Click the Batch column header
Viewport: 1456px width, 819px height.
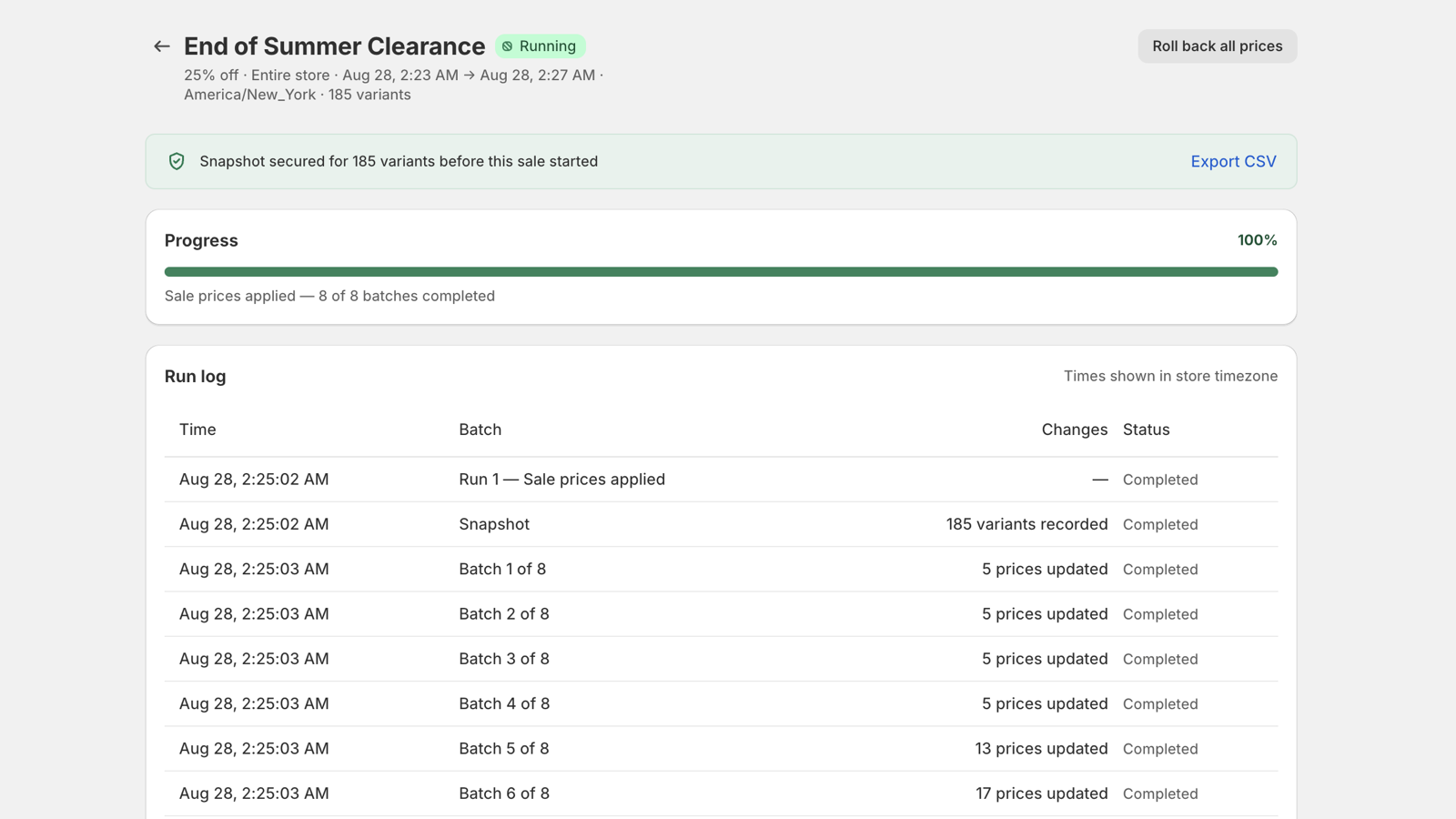point(480,430)
